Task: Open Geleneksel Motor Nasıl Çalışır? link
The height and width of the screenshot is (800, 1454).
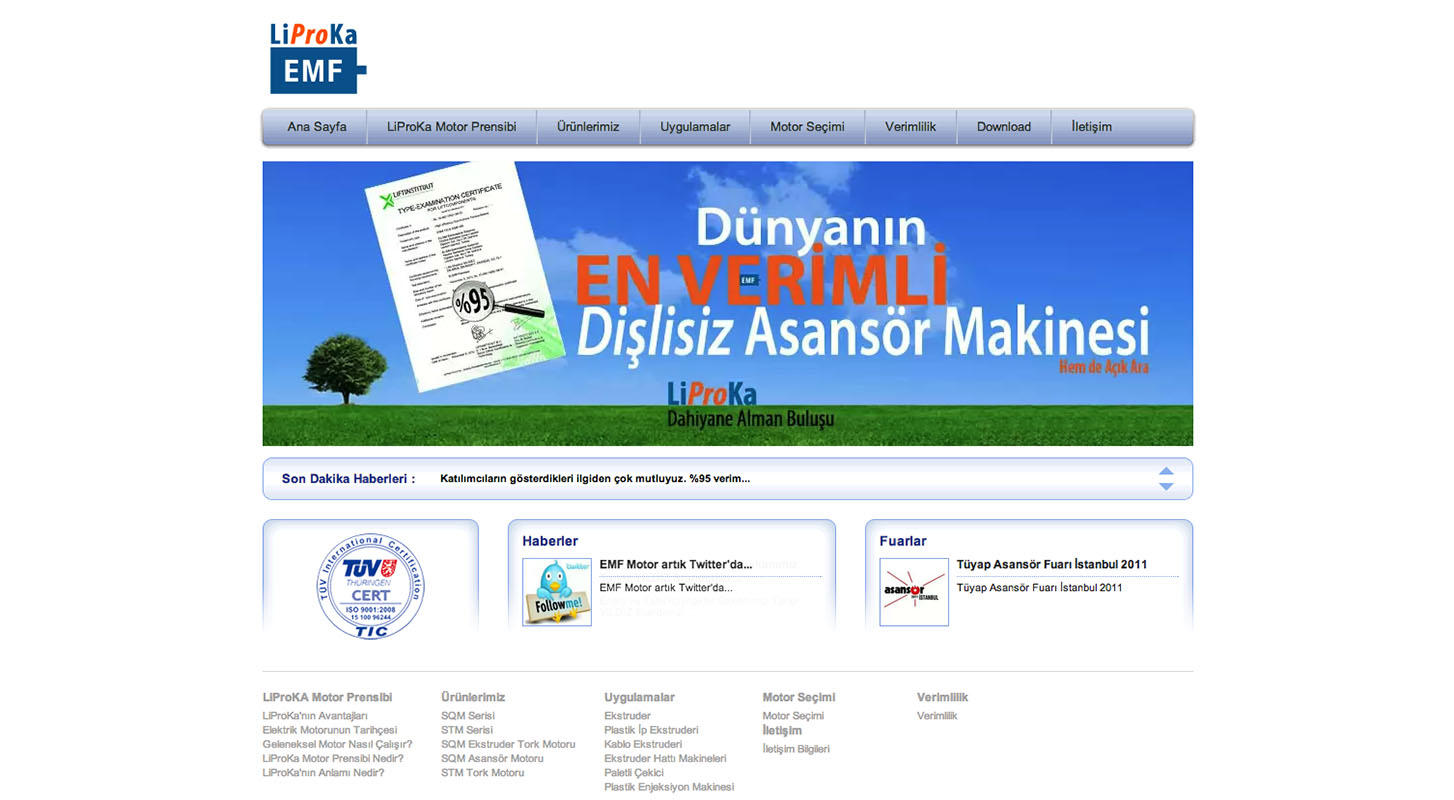Action: click(337, 744)
